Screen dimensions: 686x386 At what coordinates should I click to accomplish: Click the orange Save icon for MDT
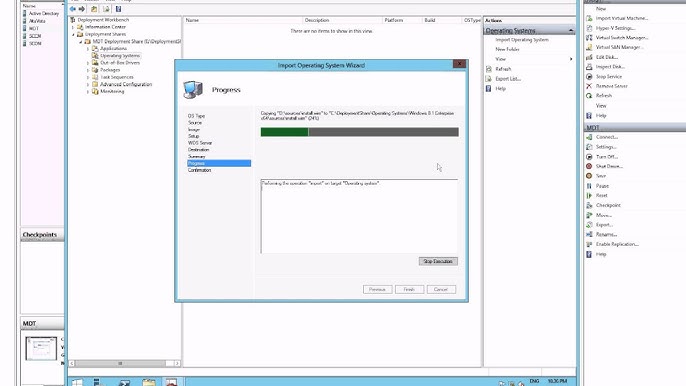click(589, 175)
